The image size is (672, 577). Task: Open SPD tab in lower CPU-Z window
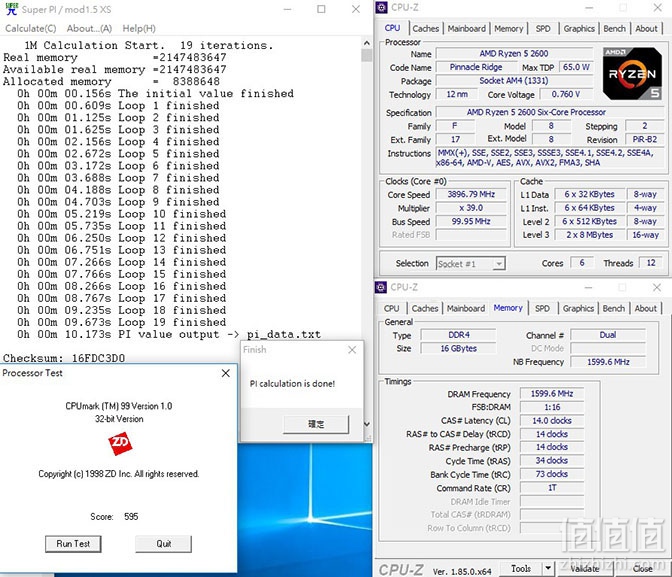point(542,309)
